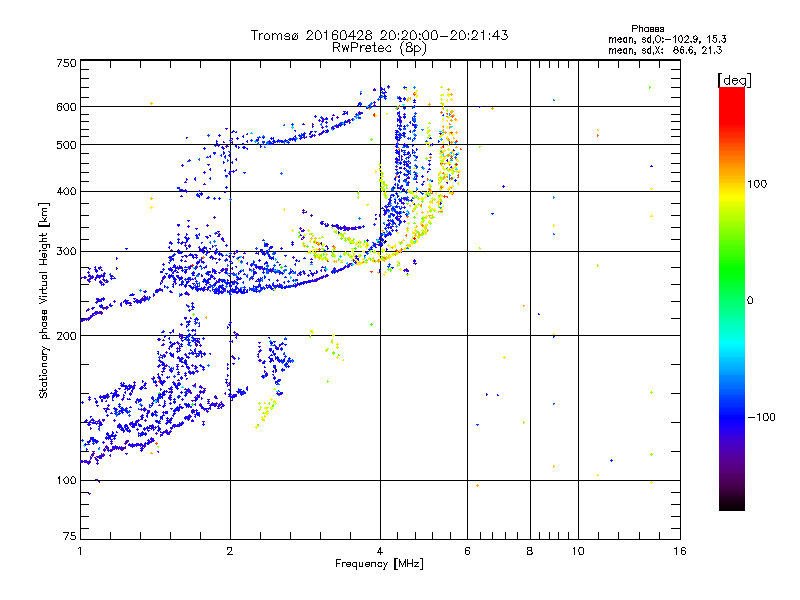Click the y-axis '750' tick label

click(x=66, y=63)
